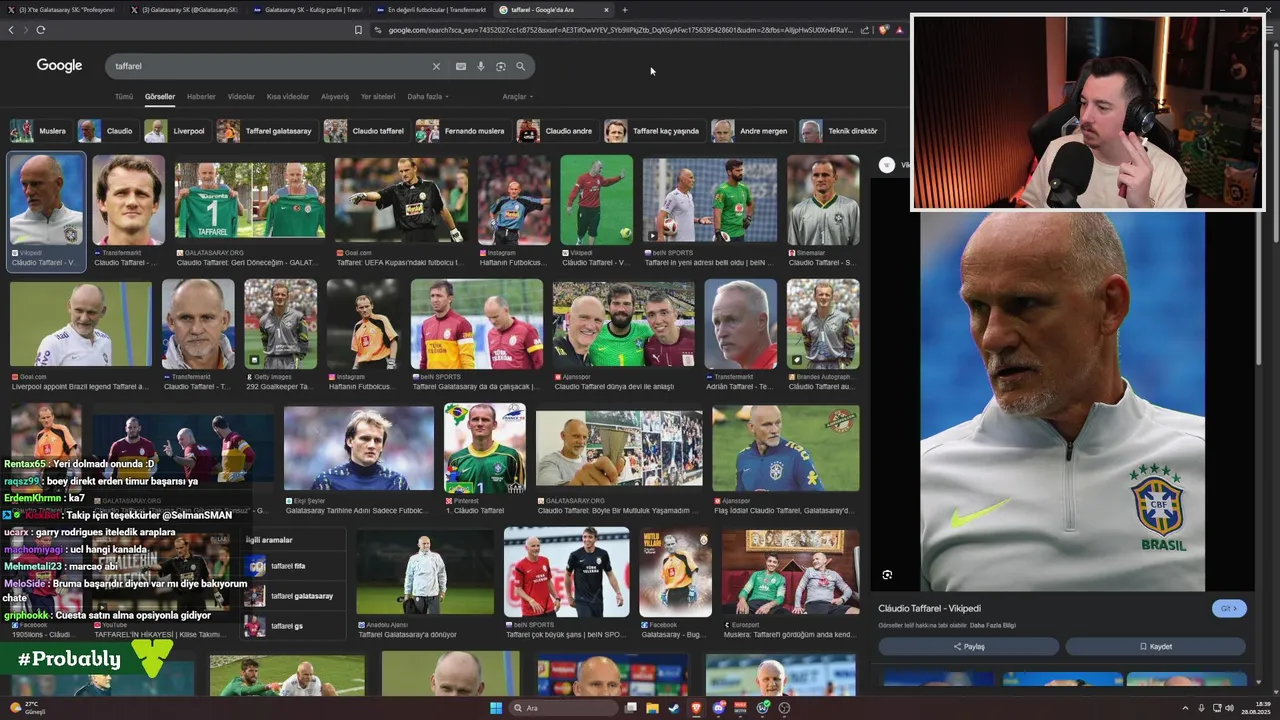The width and height of the screenshot is (1280, 720).
Task: Open the Goal.com 'UEFA Kupası'ndaki' thumbnail
Action: point(401,200)
